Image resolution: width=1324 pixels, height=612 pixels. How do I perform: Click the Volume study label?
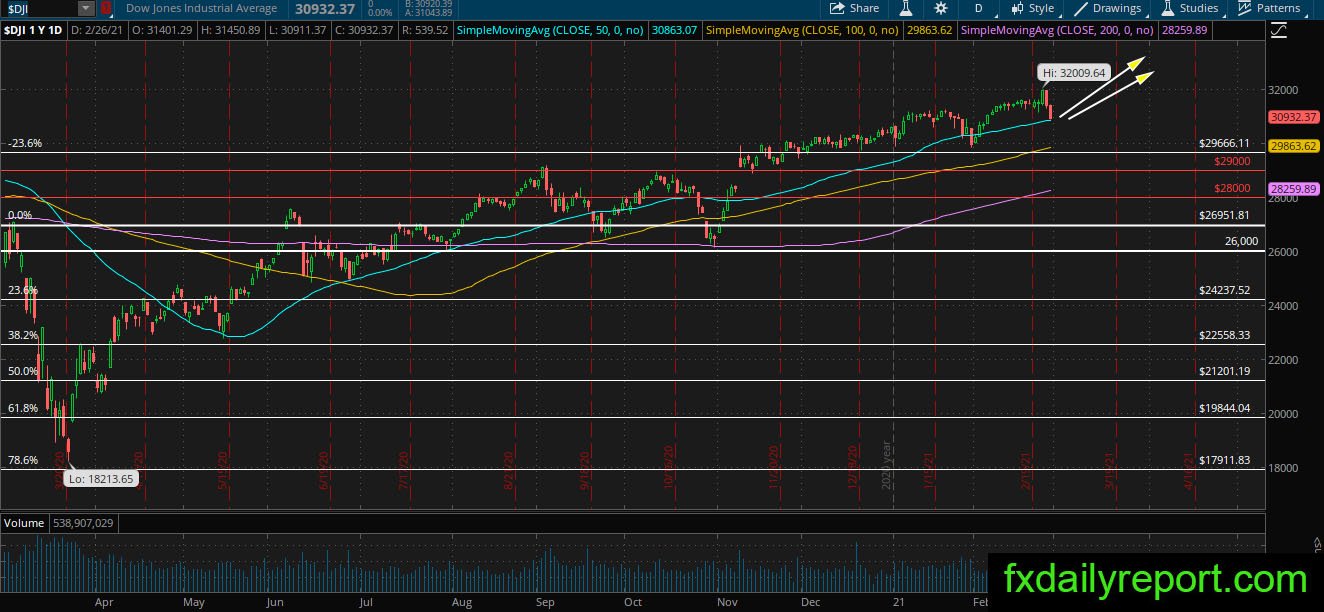[24, 523]
